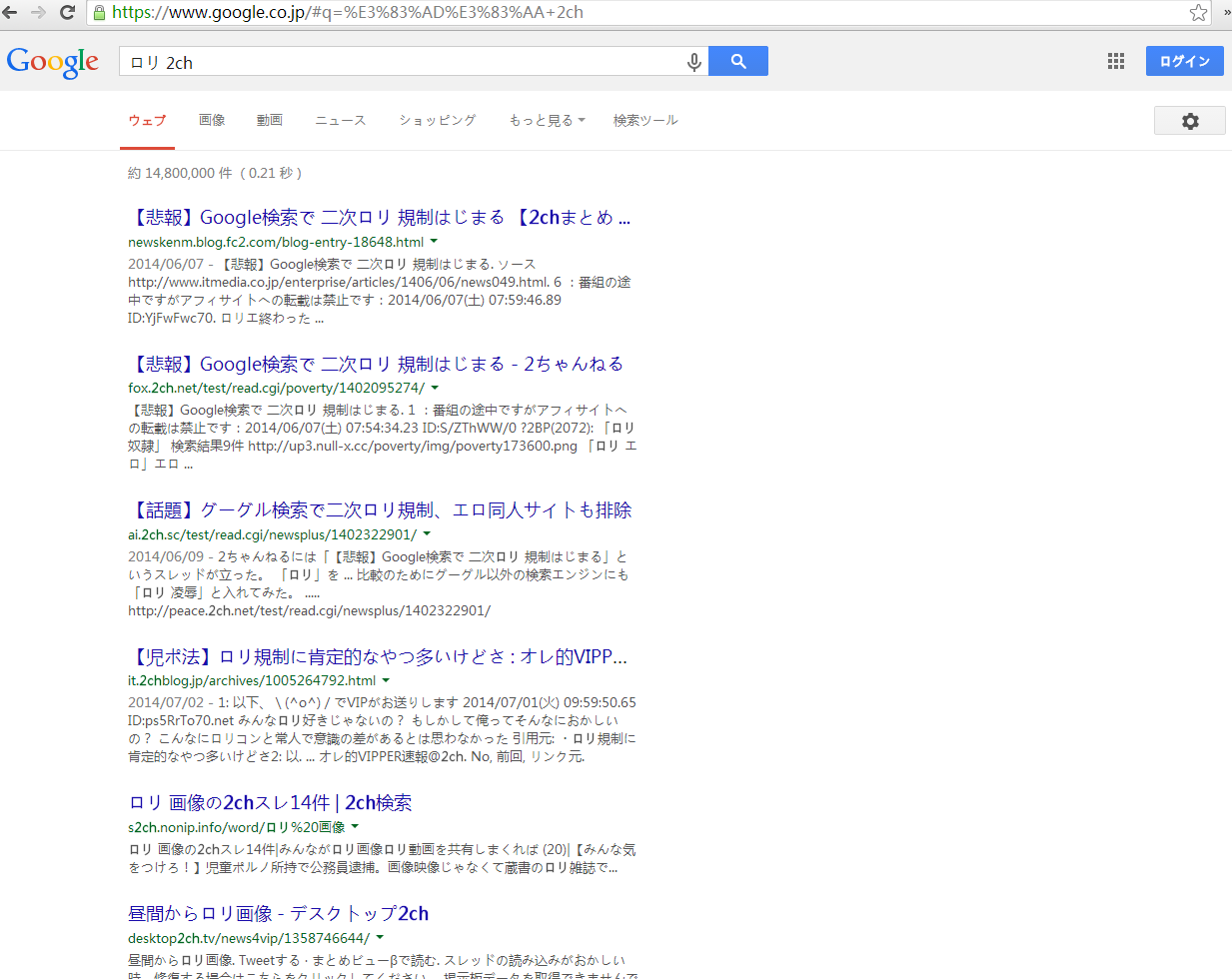This screenshot has width=1232, height=979.
Task: Expand the arrow beside s2ch.nonip.info URL
Action: click(355, 827)
